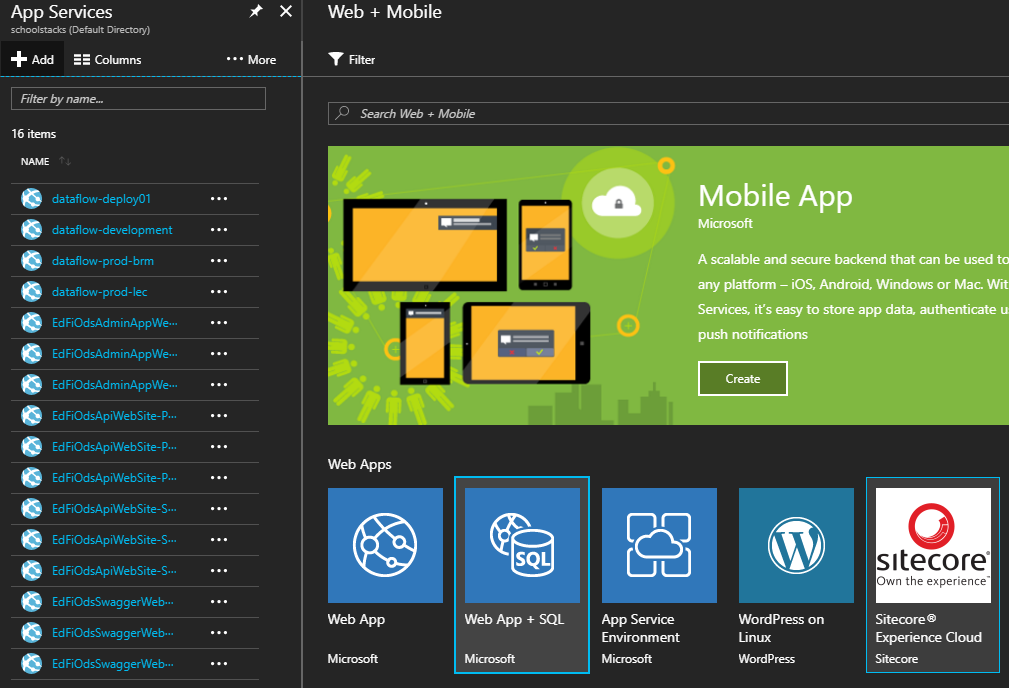Select the Web App + SQL tile icon
Screen dimensions: 1009x688
(523, 545)
